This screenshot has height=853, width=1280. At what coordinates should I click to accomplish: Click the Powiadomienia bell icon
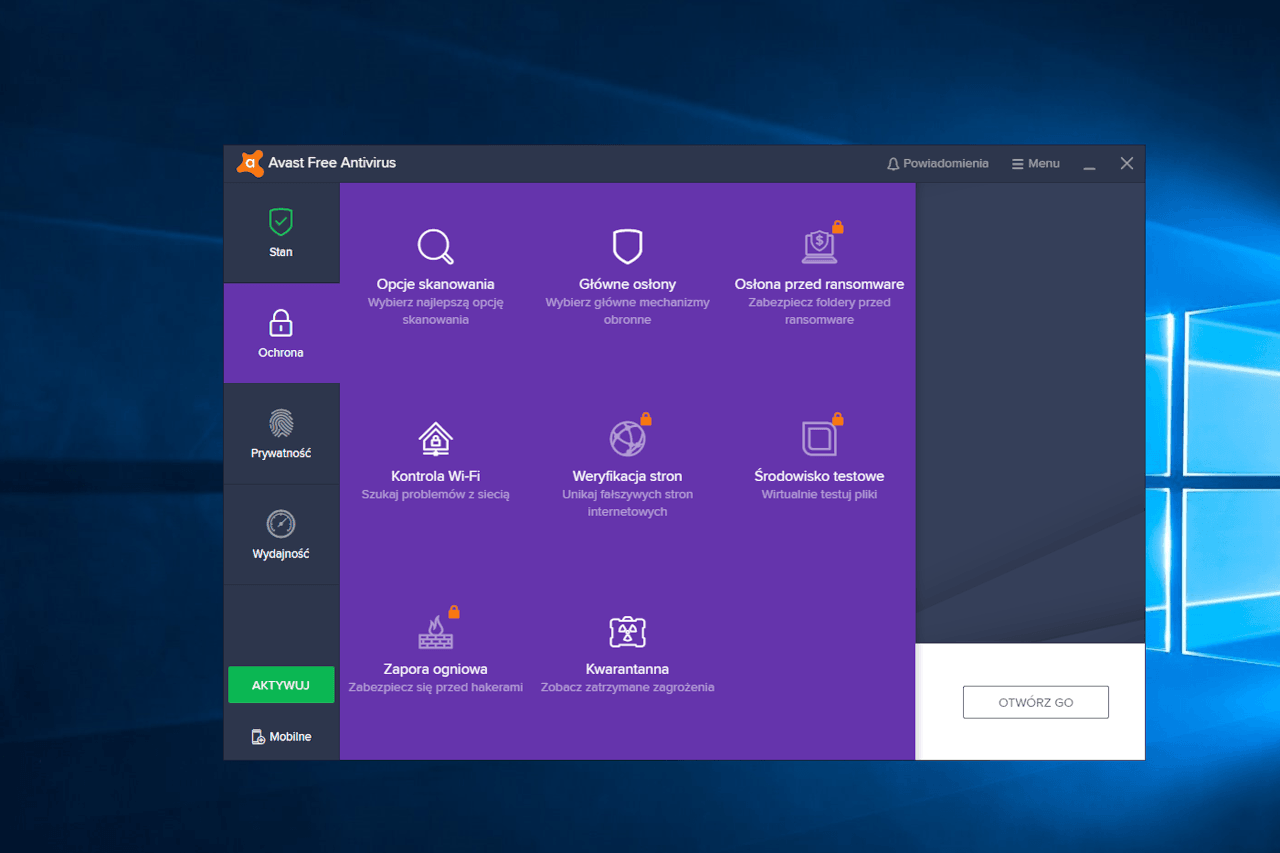[893, 164]
